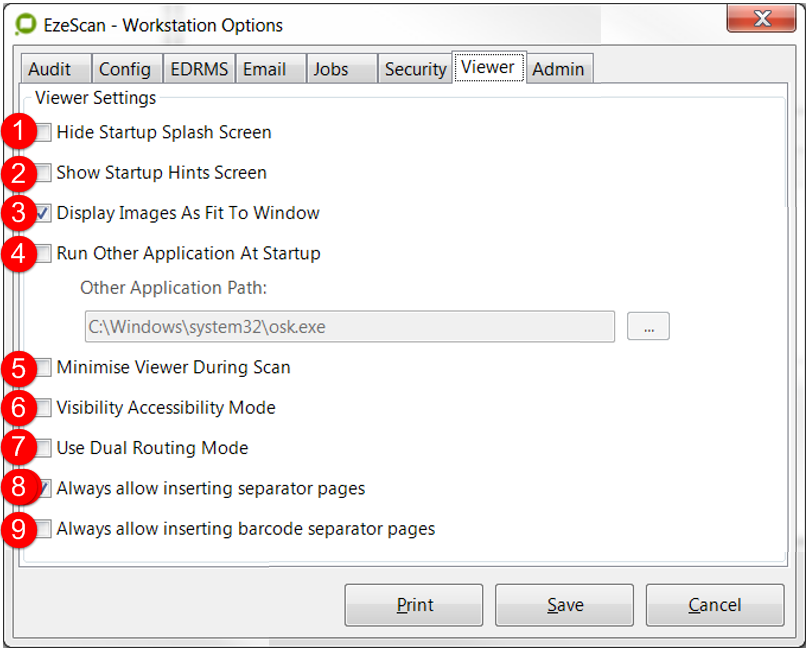Viewport: 807px width, 649px height.
Task: Enable Run Other Application At Startup
Action: [43, 253]
